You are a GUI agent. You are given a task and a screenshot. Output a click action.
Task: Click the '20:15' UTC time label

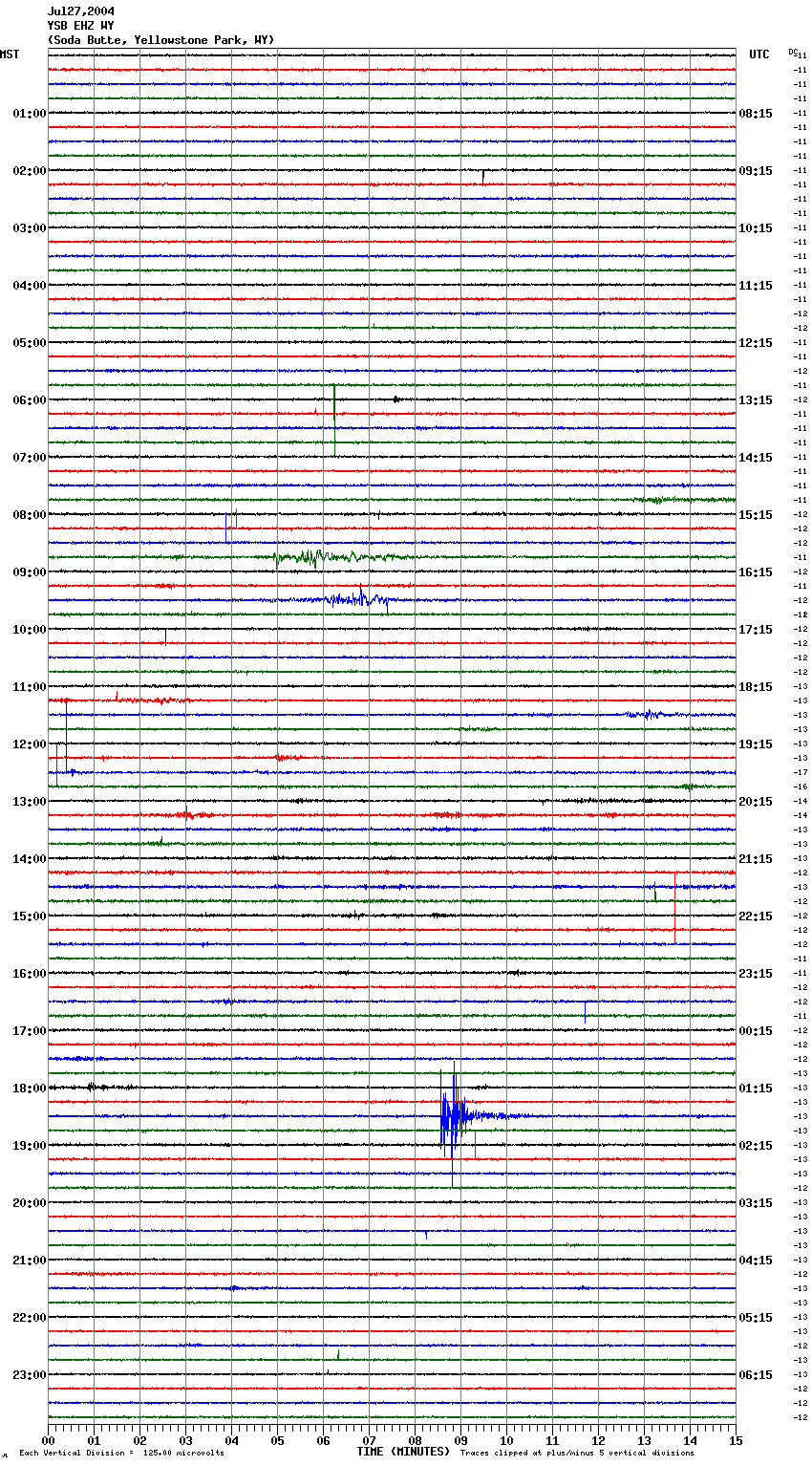(x=756, y=802)
